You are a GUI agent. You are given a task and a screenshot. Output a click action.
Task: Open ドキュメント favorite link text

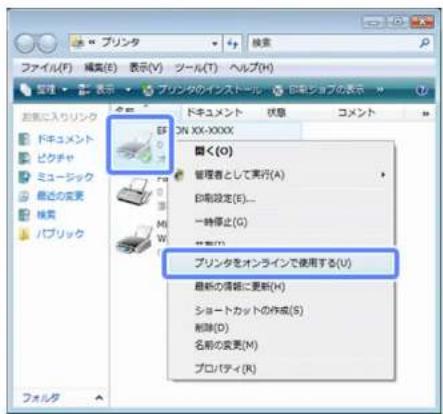tap(65, 139)
